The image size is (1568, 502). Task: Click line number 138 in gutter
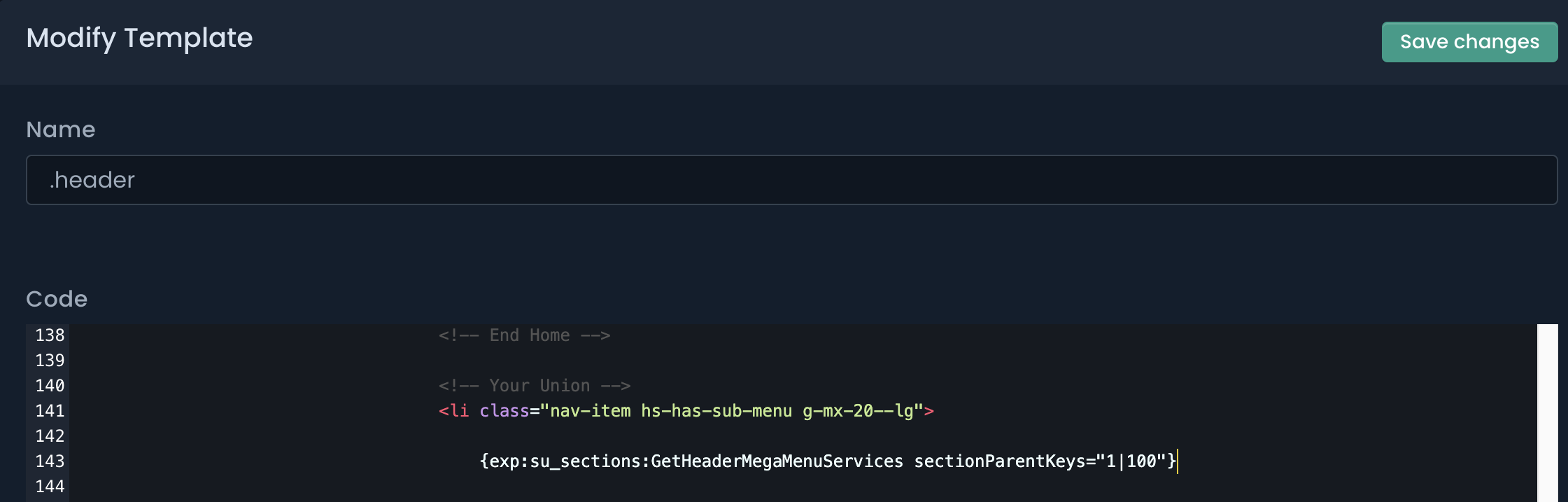(50, 335)
